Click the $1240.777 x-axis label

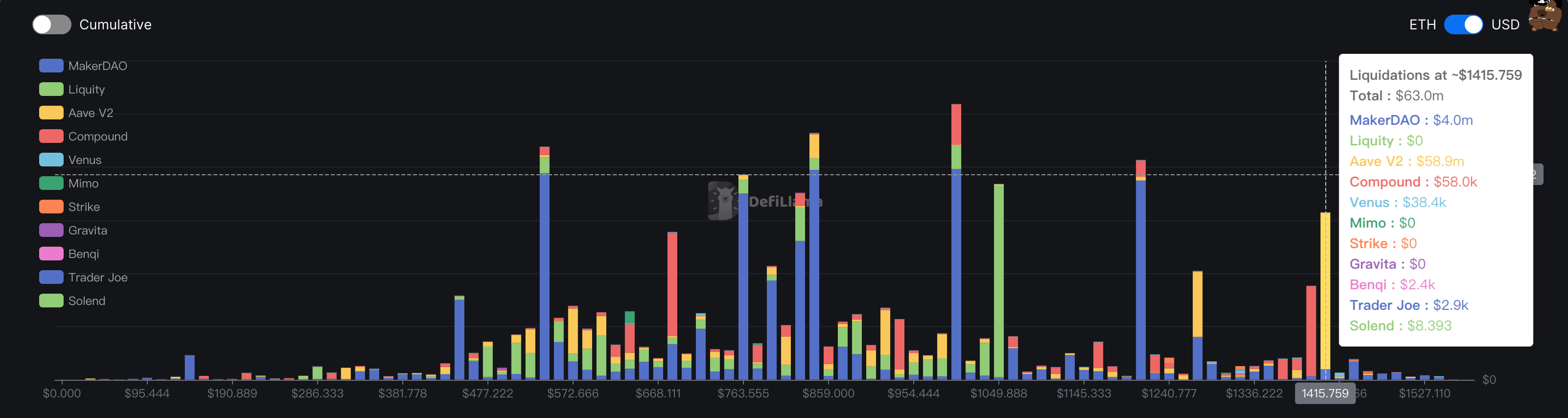(1169, 394)
